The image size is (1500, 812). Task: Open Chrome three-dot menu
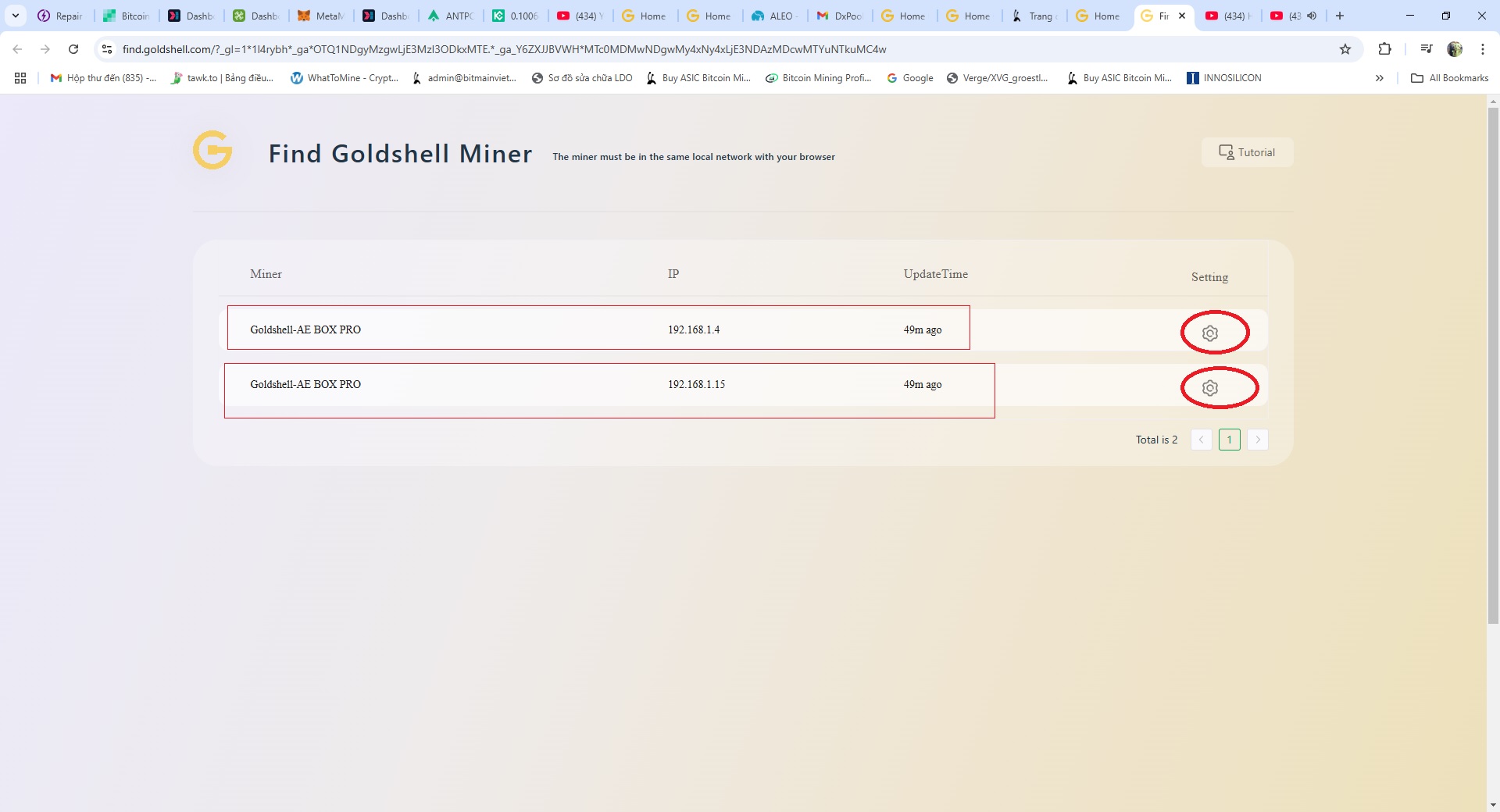tap(1483, 49)
